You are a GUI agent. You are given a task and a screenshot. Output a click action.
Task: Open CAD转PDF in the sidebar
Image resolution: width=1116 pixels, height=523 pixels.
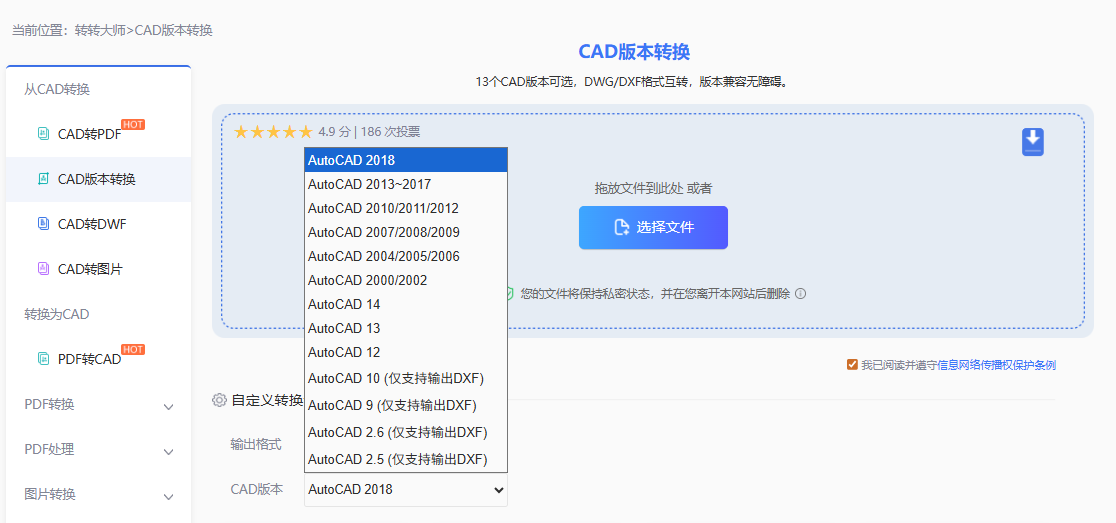90,134
